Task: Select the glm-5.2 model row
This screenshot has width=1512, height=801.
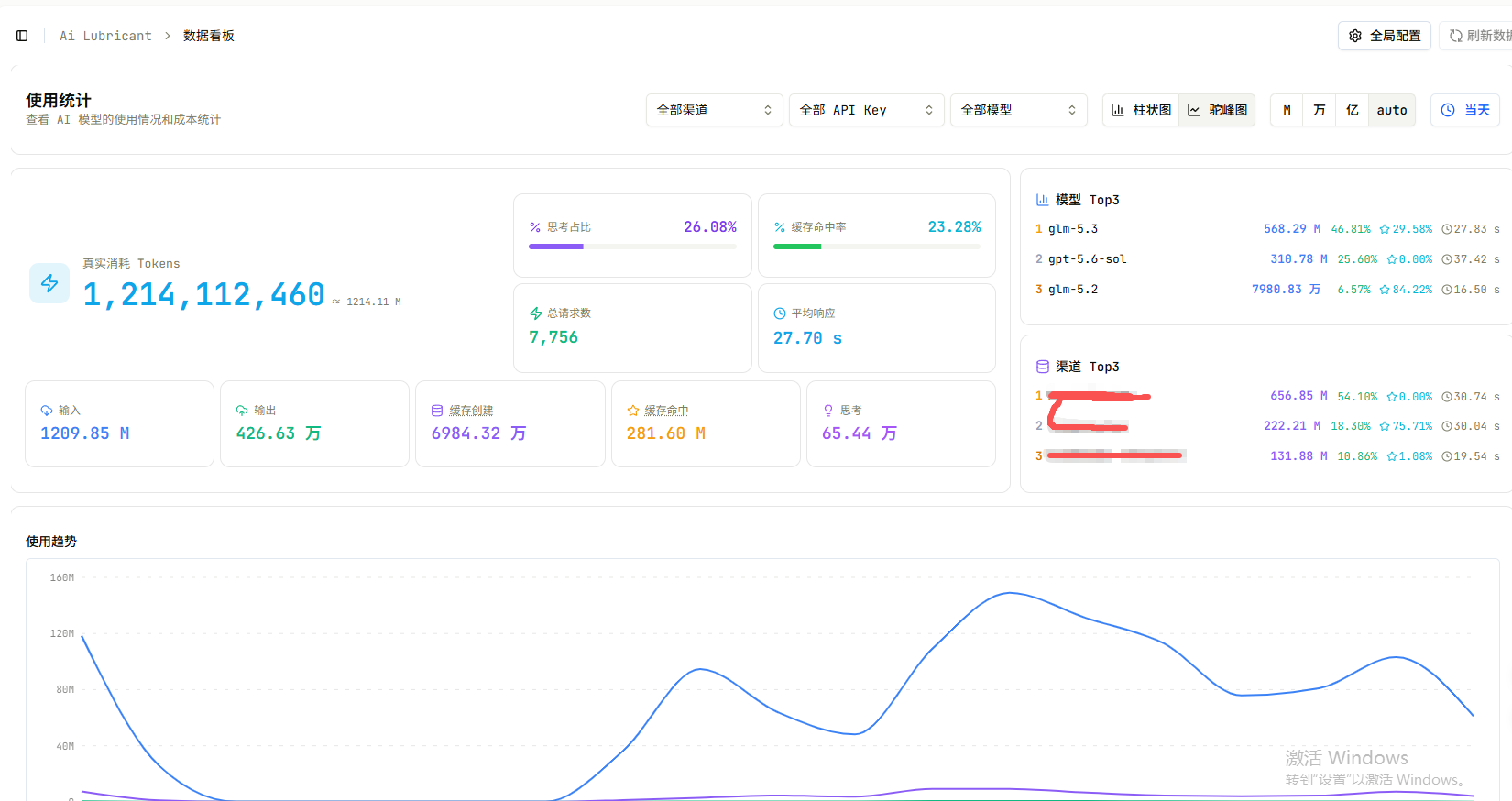Action: pos(1267,290)
